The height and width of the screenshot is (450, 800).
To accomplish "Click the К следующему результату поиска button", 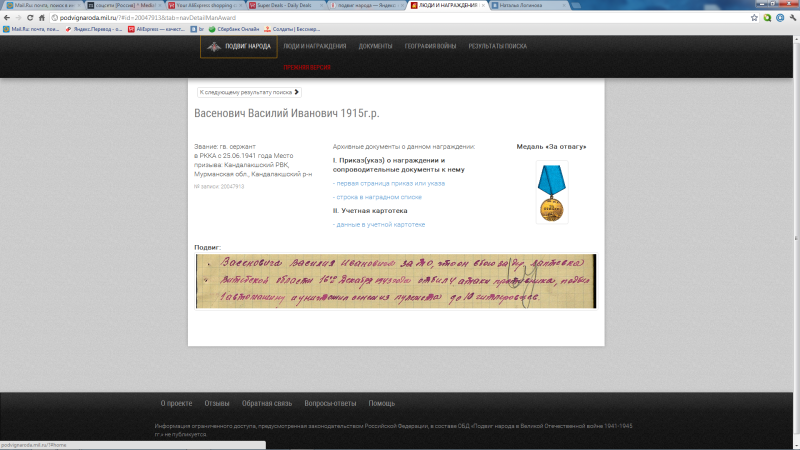I will [248, 92].
